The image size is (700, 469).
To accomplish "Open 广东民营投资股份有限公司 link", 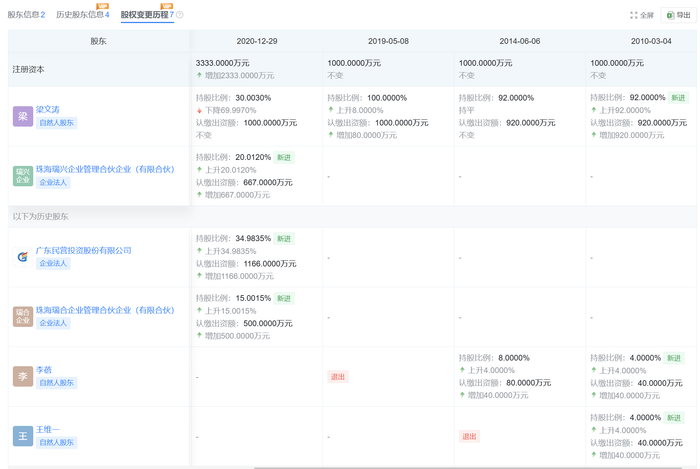I will tap(83, 250).
